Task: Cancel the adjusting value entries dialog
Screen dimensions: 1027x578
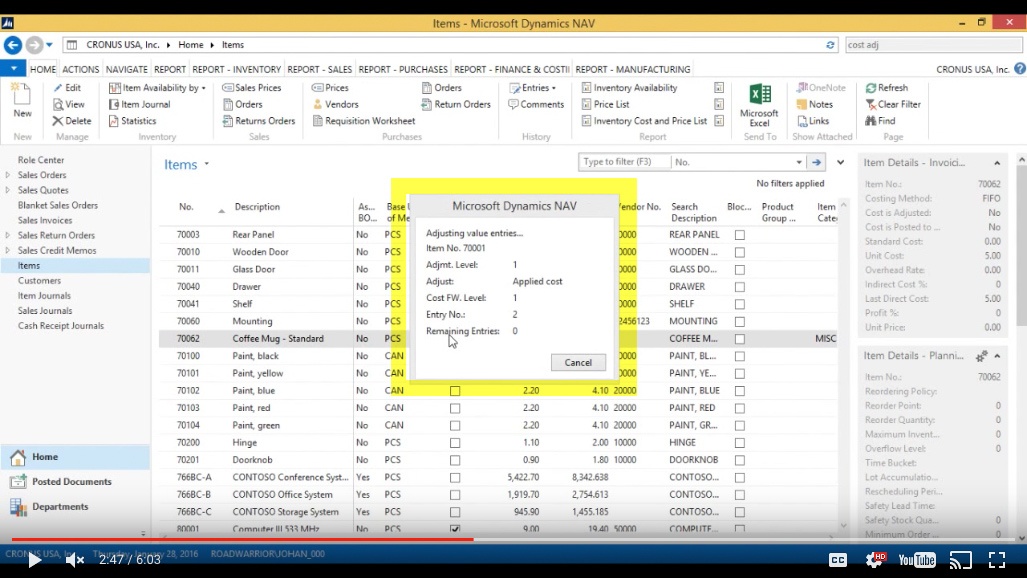Action: pos(578,362)
